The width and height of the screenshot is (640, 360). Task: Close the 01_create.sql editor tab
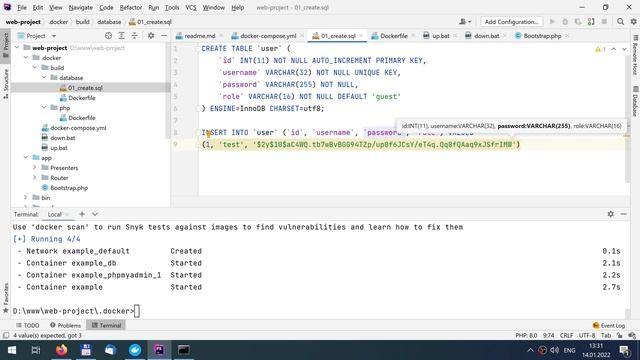361,36
